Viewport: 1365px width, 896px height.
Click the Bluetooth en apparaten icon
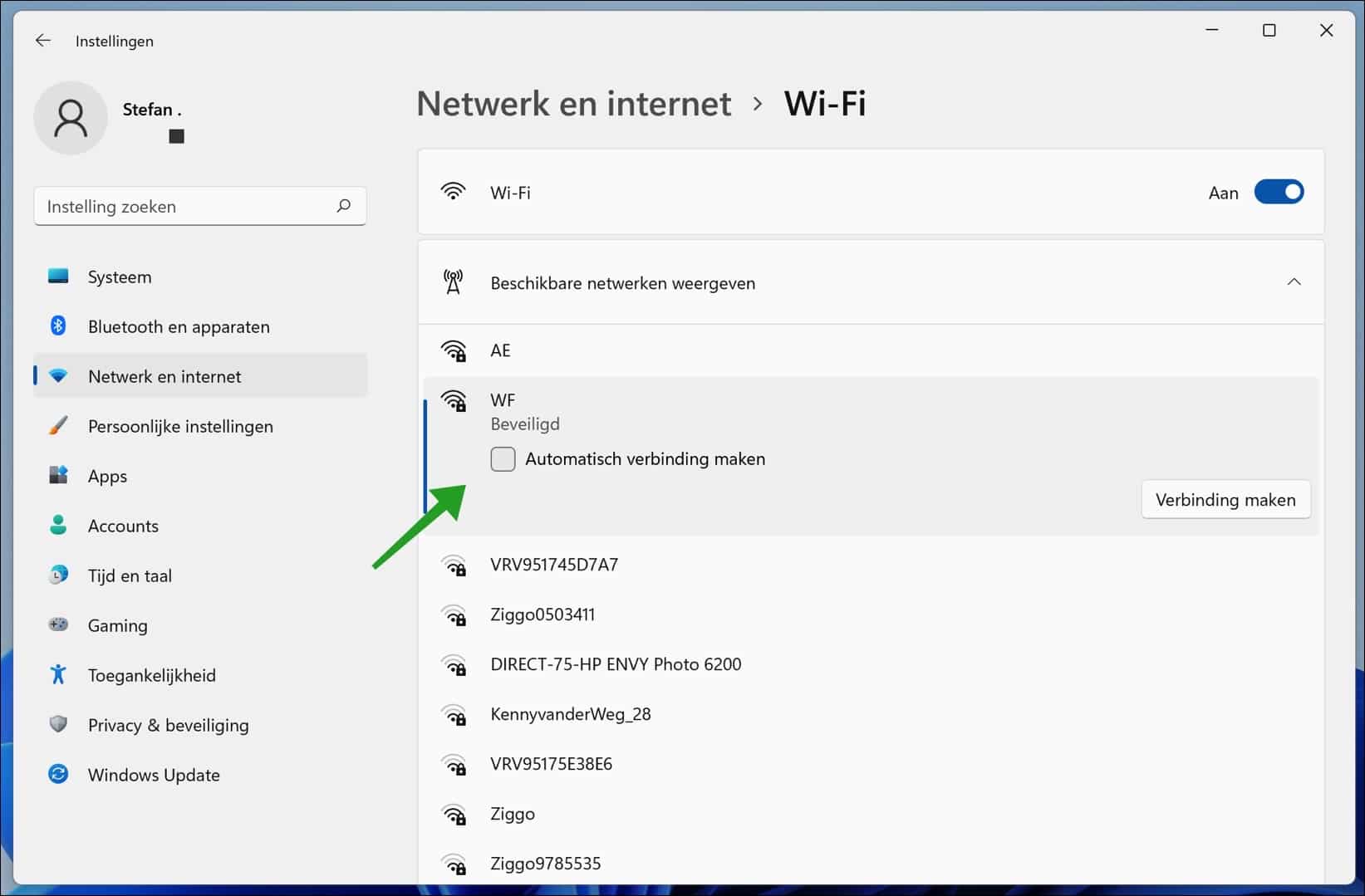58,326
